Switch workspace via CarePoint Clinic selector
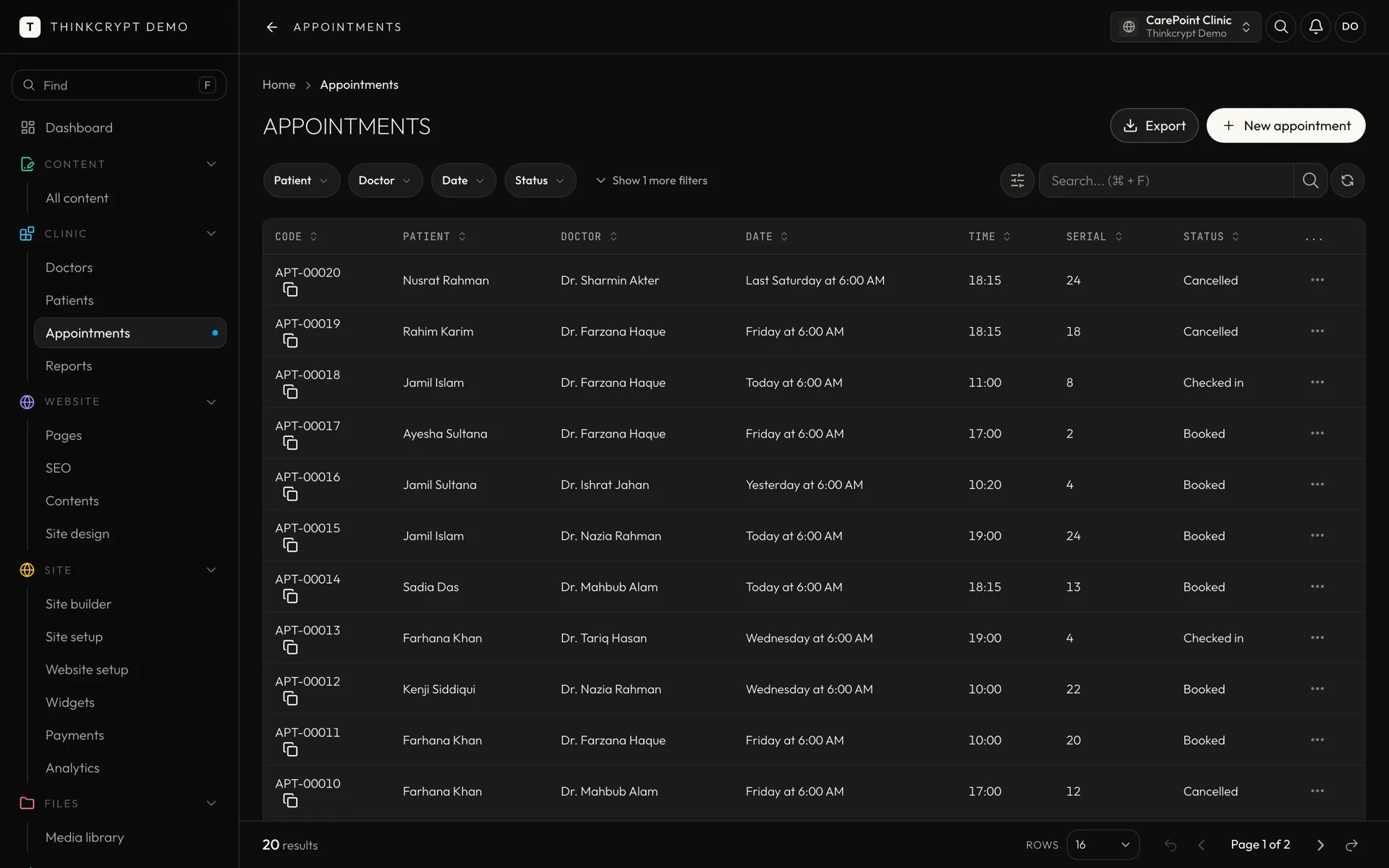Image resolution: width=1389 pixels, height=868 pixels. click(x=1185, y=27)
